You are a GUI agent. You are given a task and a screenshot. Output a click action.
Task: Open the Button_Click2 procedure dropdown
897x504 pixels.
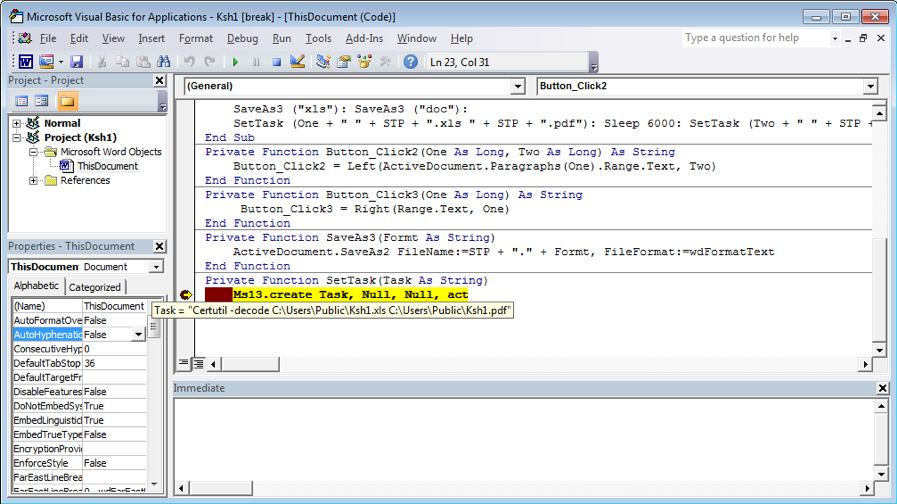point(870,86)
